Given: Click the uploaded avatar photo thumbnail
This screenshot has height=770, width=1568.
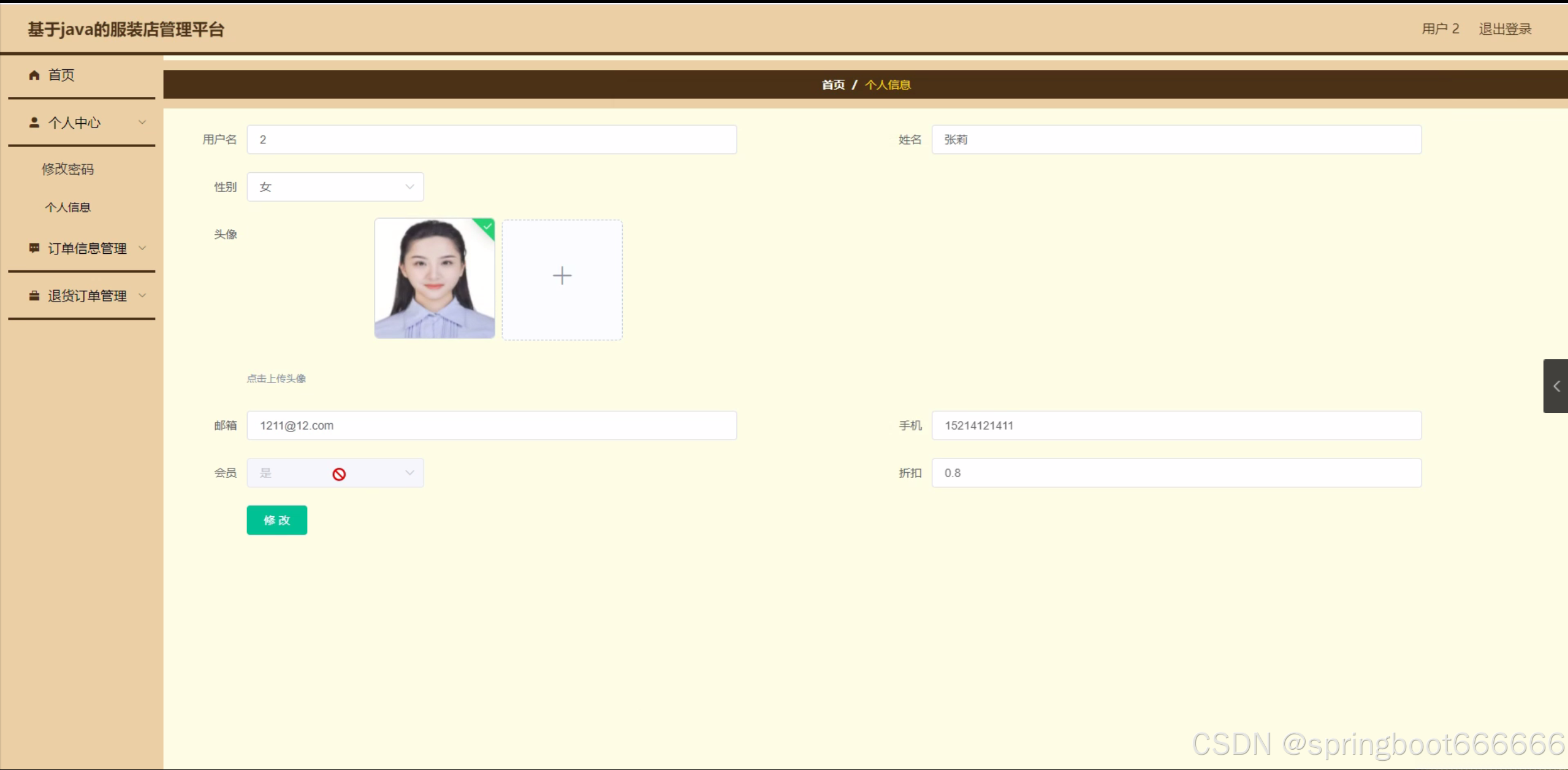Looking at the screenshot, I should [434, 279].
